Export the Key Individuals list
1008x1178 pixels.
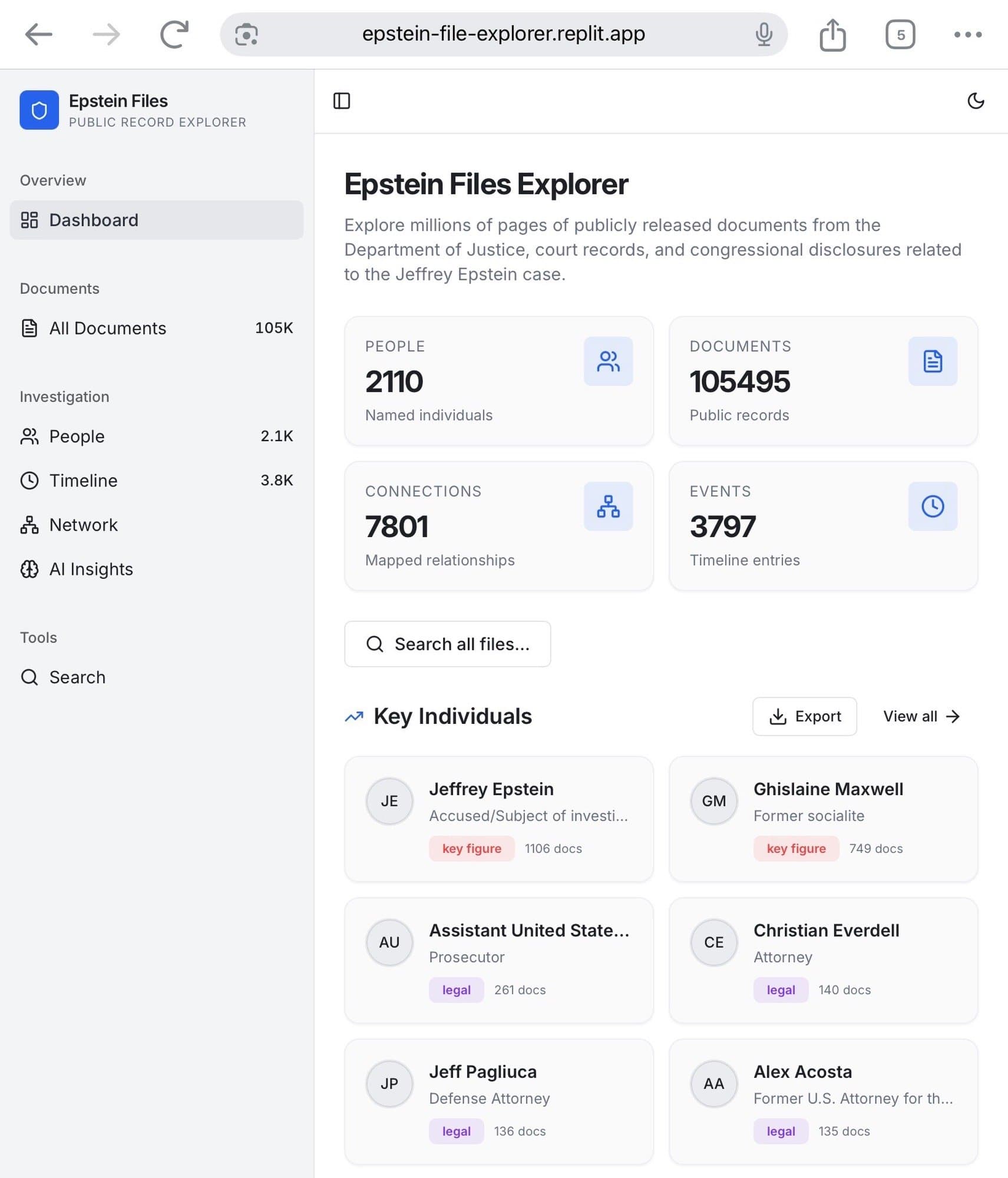click(804, 716)
